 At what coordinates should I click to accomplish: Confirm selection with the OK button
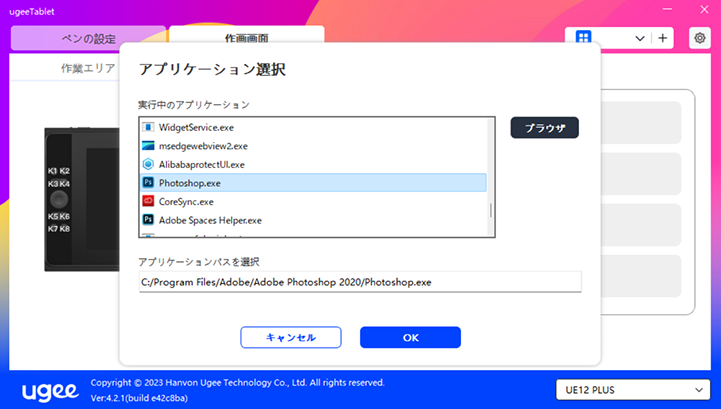point(410,337)
